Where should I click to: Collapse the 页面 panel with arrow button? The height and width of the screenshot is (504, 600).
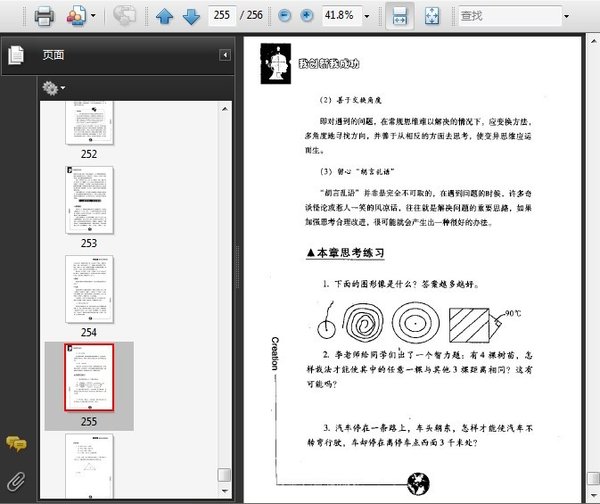click(225, 55)
